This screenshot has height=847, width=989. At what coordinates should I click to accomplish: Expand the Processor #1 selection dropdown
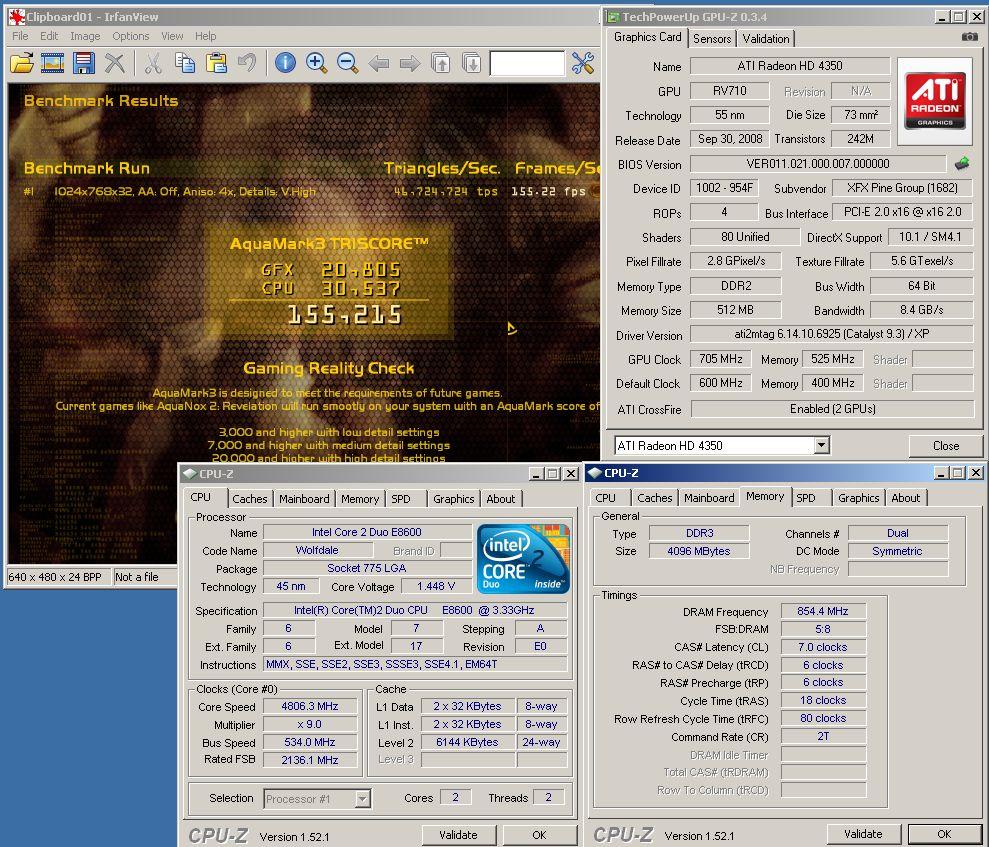pyautogui.click(x=362, y=799)
